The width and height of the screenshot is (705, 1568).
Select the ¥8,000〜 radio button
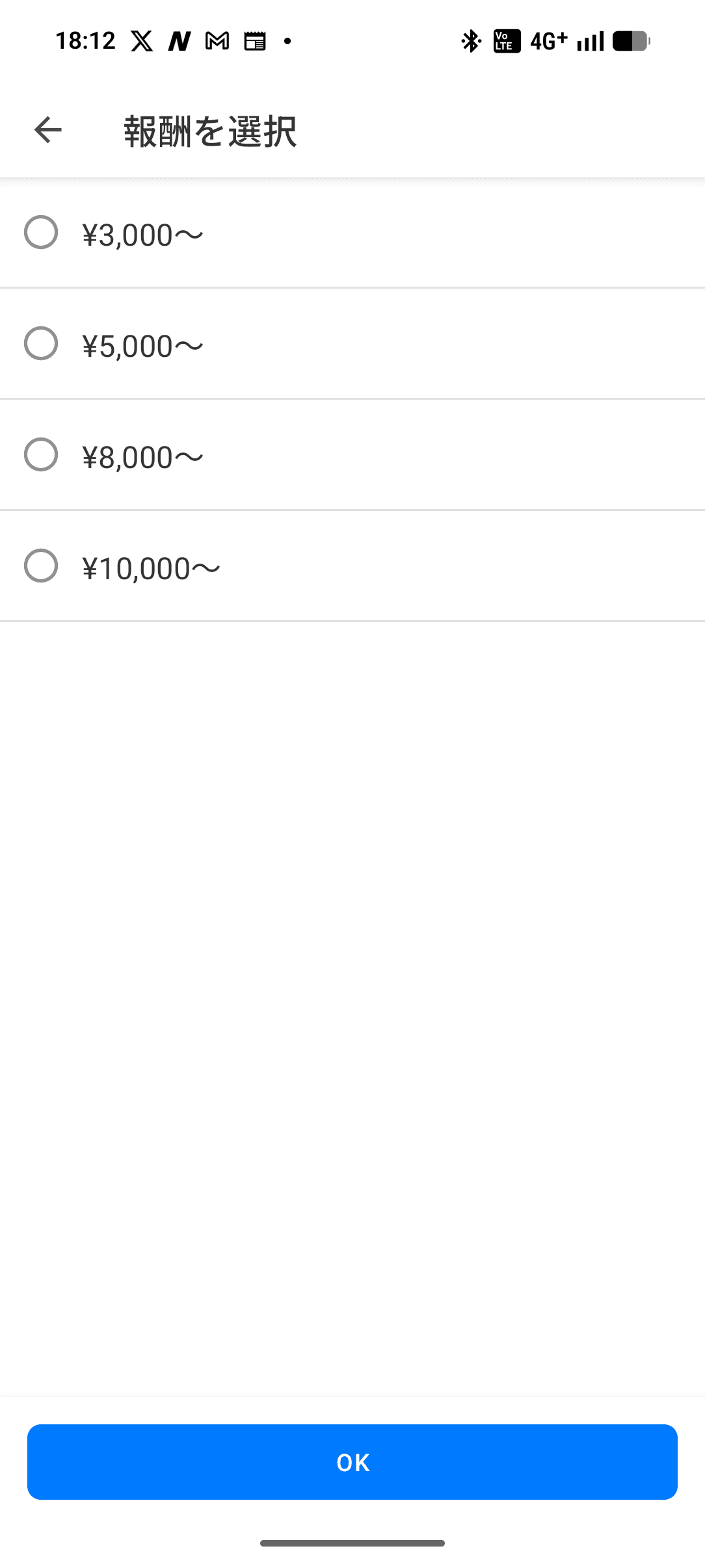41,455
